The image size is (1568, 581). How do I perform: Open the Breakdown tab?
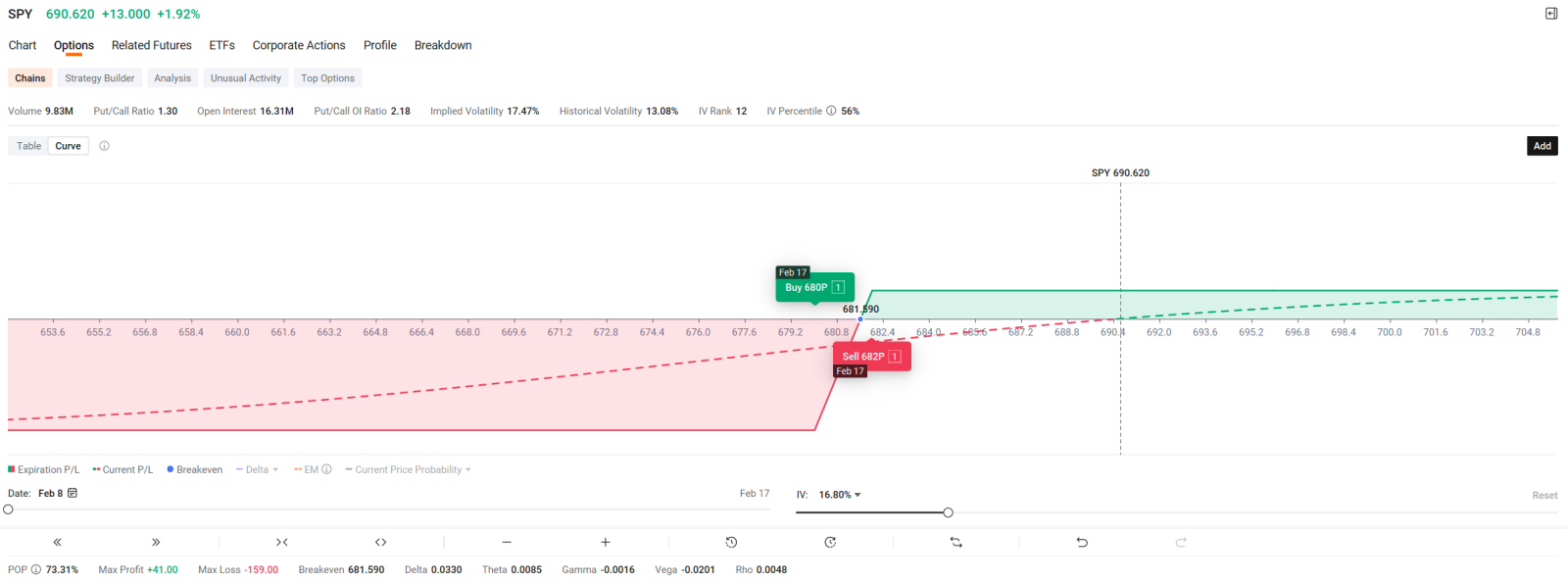[443, 45]
